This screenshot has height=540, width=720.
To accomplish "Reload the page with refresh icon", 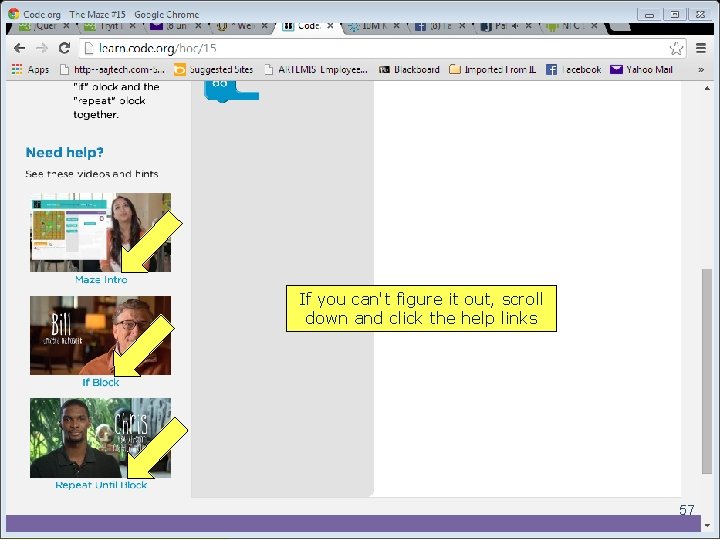I will 64,48.
